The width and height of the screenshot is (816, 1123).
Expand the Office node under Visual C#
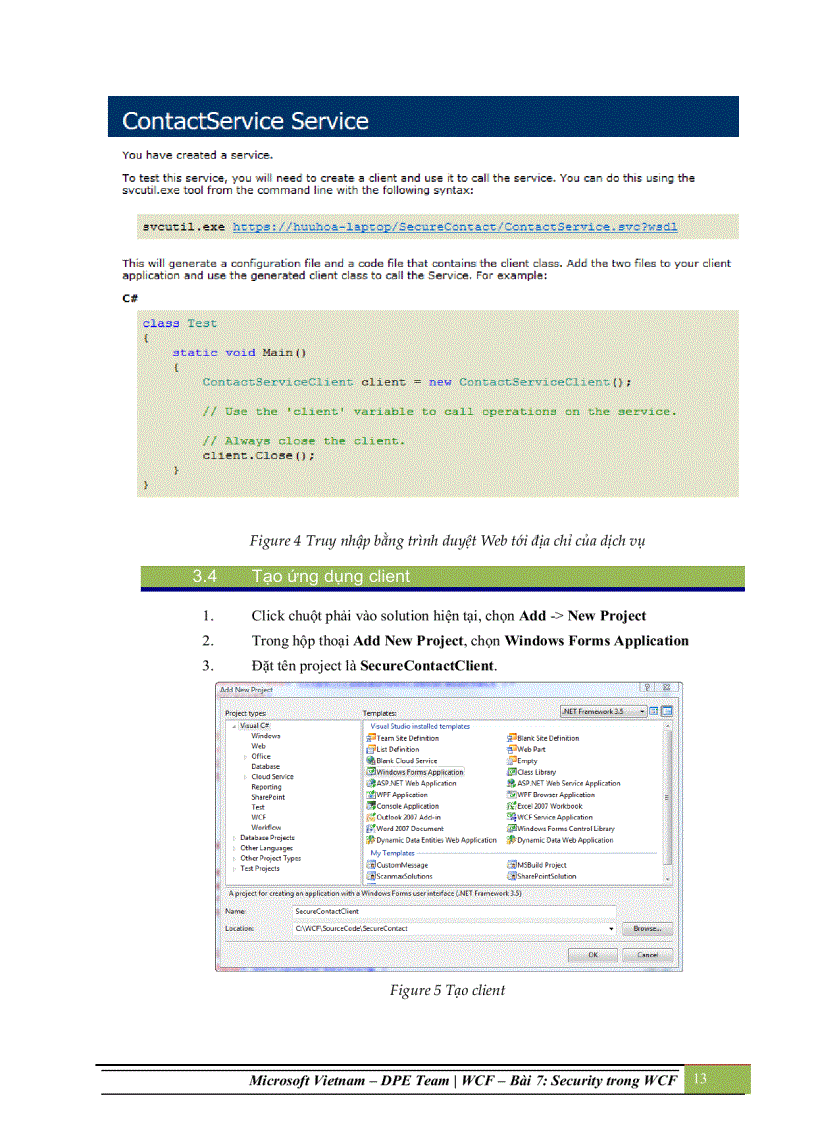point(246,756)
